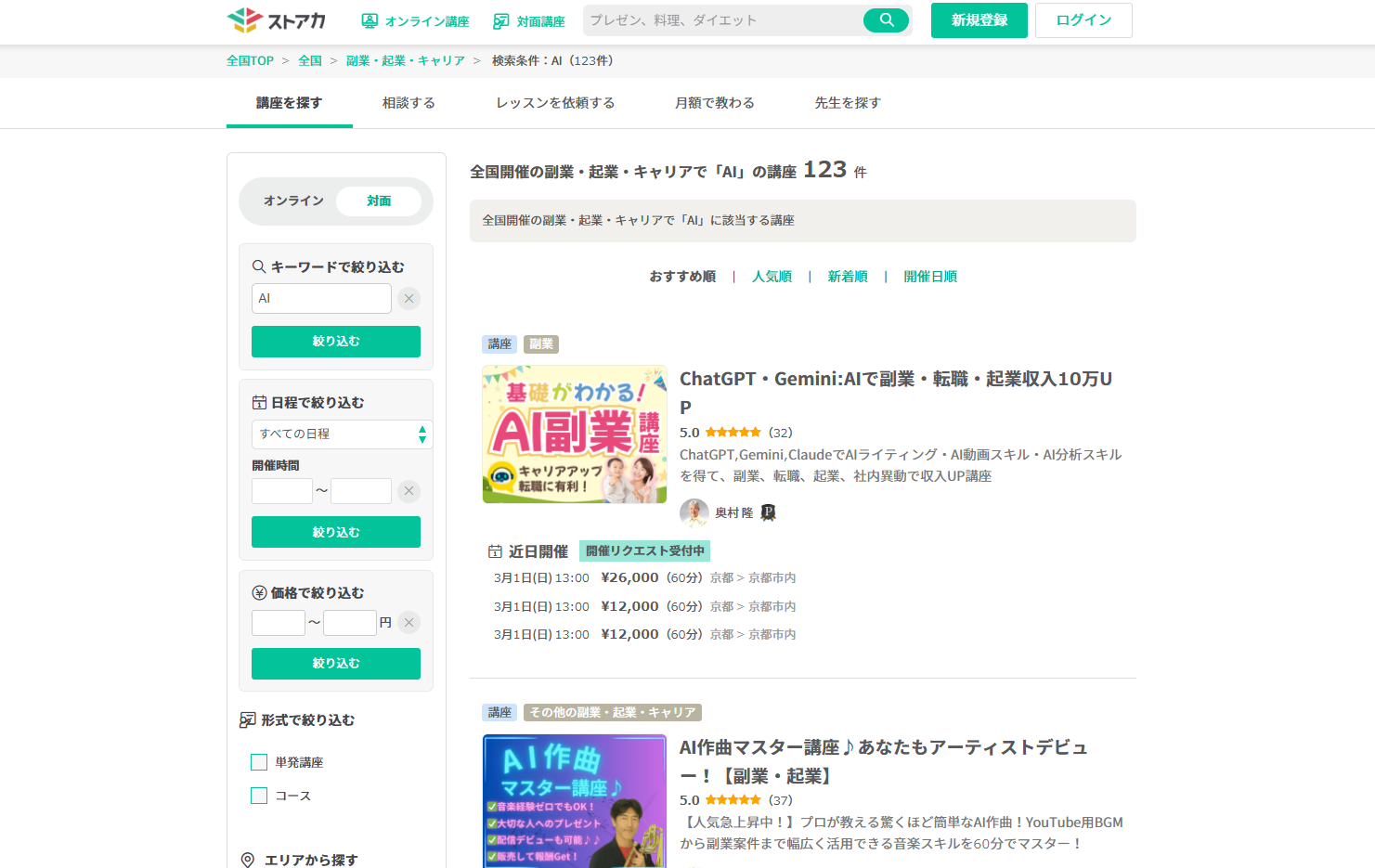Viewport: 1375px width, 868px height.
Task: Clear the AI keyword using the X icon
Action: 409,298
